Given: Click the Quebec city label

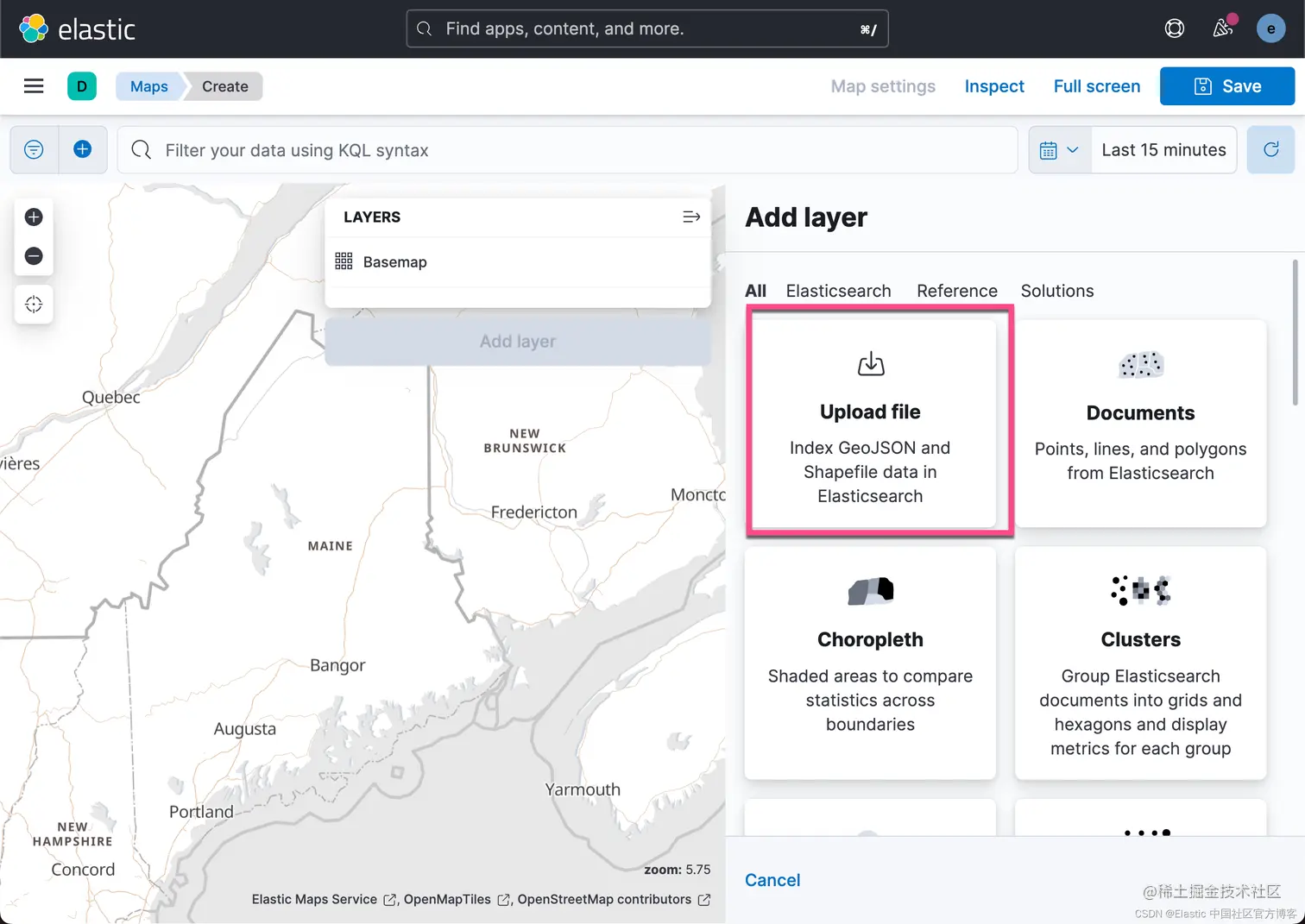Looking at the screenshot, I should click(110, 398).
